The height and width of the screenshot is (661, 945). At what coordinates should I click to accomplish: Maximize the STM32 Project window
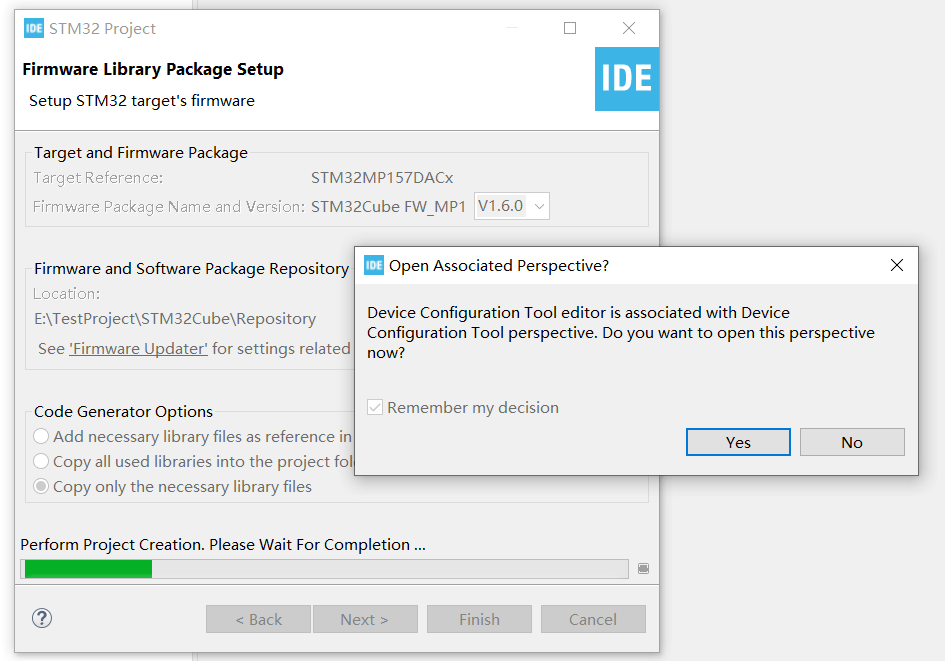click(570, 28)
